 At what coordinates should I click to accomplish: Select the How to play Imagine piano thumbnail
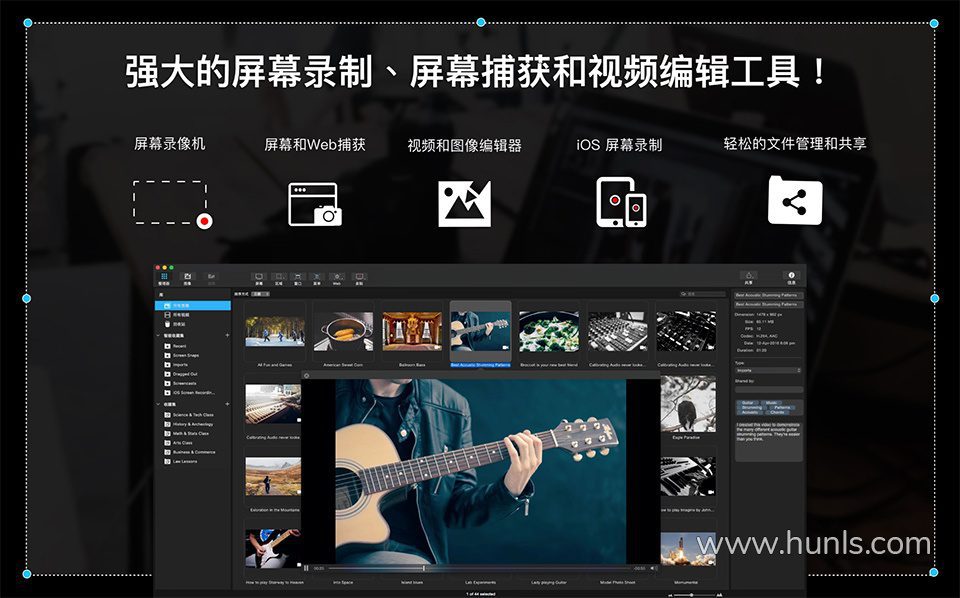point(688,476)
